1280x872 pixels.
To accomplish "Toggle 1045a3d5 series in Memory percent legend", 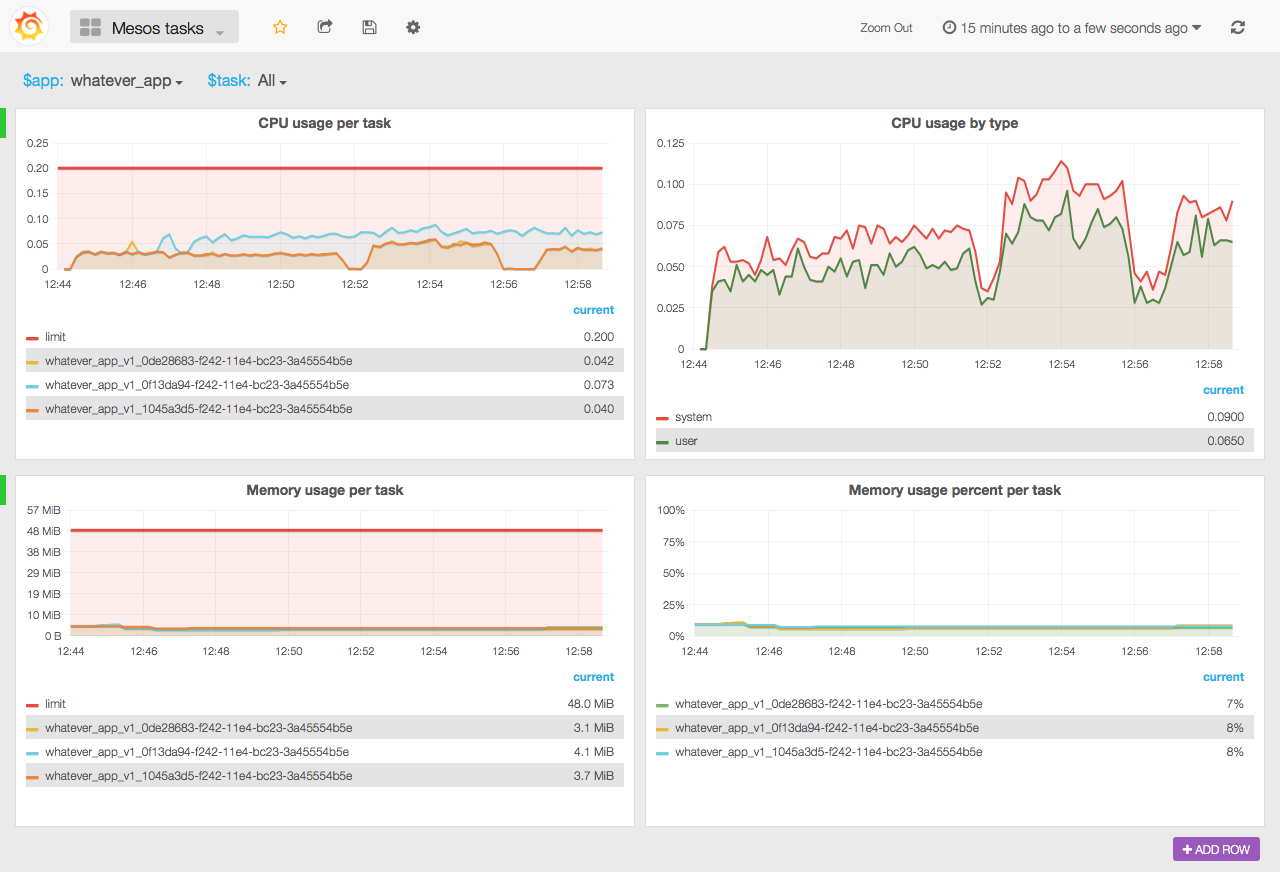I will point(828,752).
